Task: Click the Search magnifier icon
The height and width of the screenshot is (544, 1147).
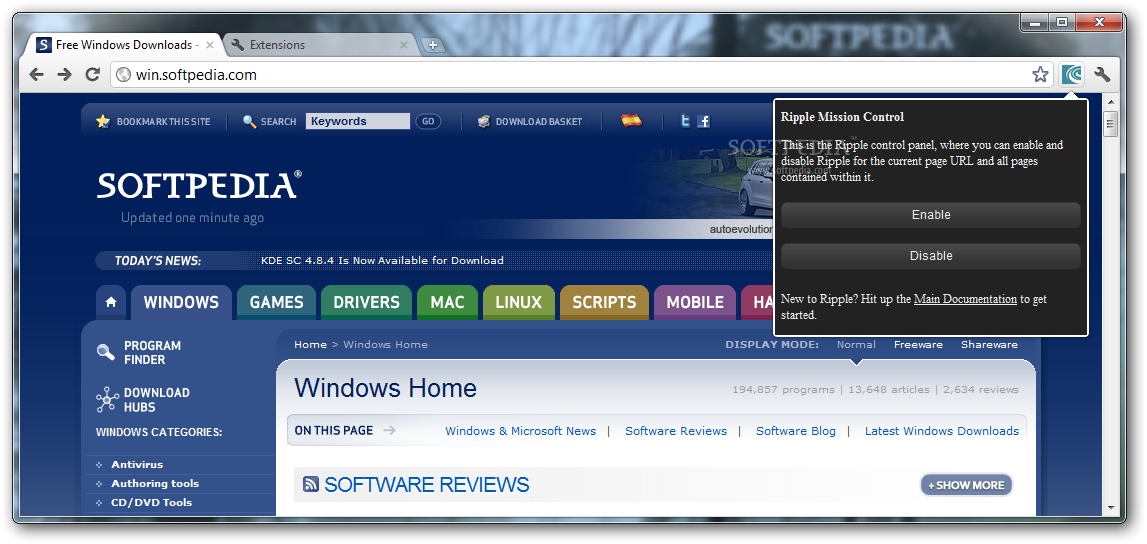Action: [249, 121]
